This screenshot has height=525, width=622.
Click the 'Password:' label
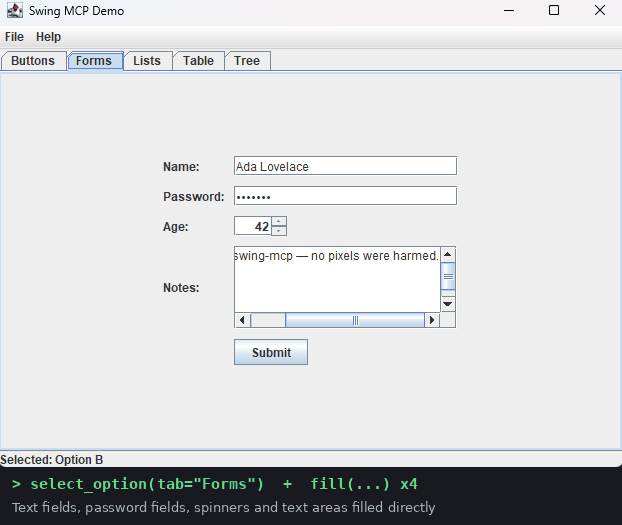point(194,197)
